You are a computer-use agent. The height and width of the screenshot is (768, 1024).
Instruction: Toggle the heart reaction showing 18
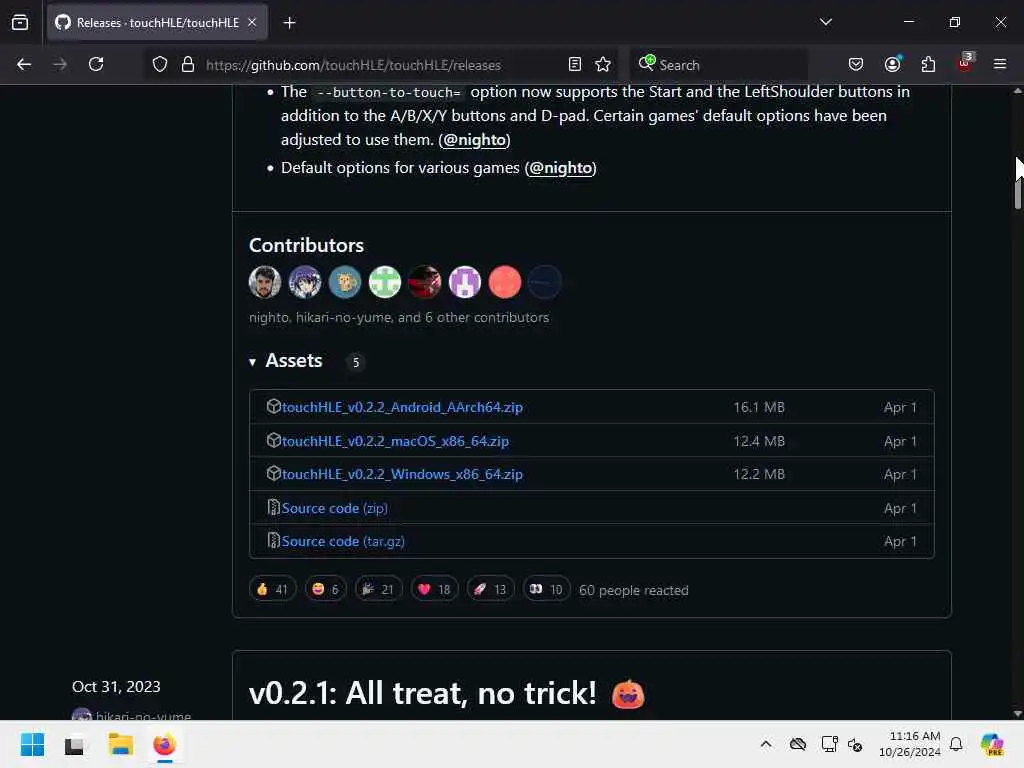click(434, 589)
